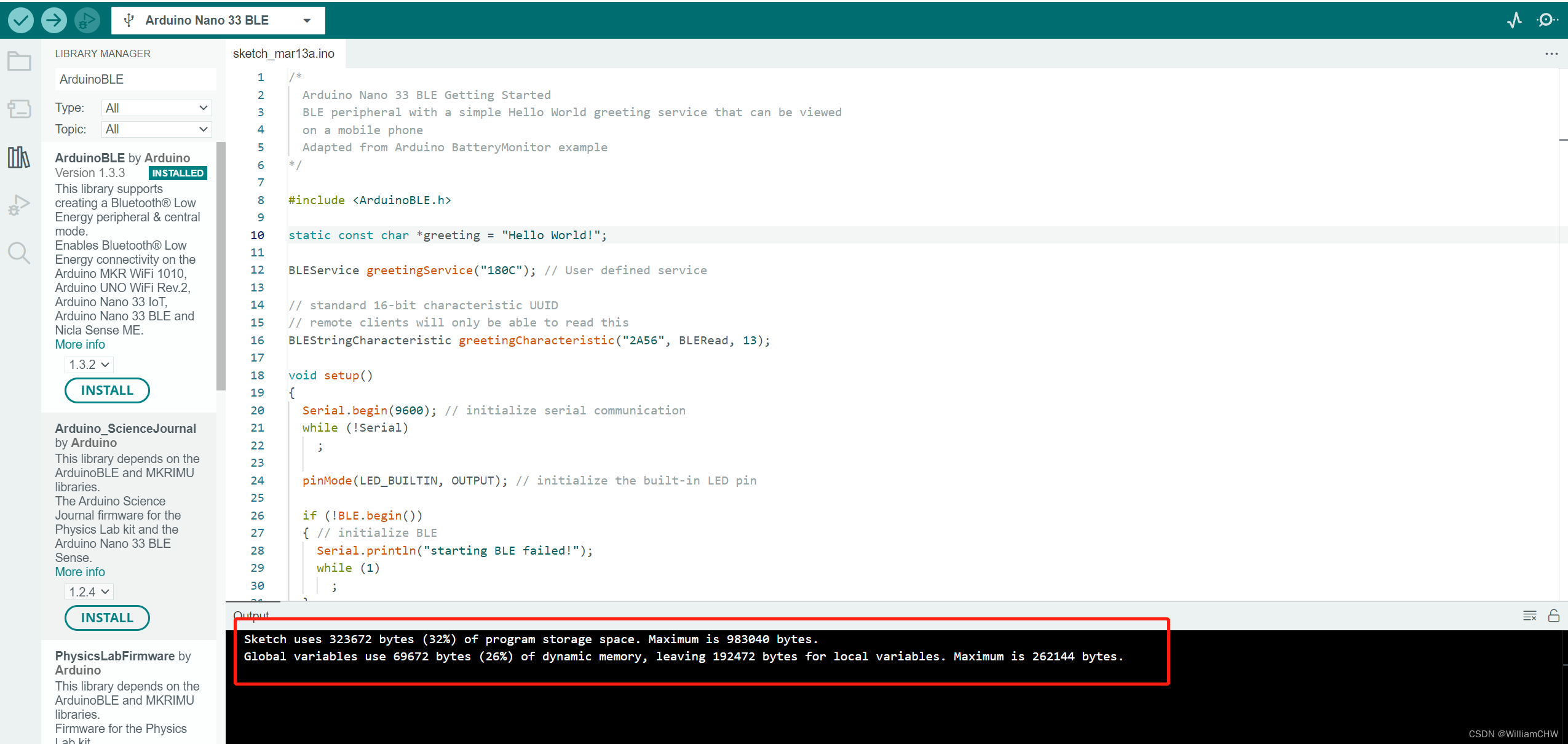
Task: Open the Search sidebar panel
Action: pyautogui.click(x=18, y=253)
